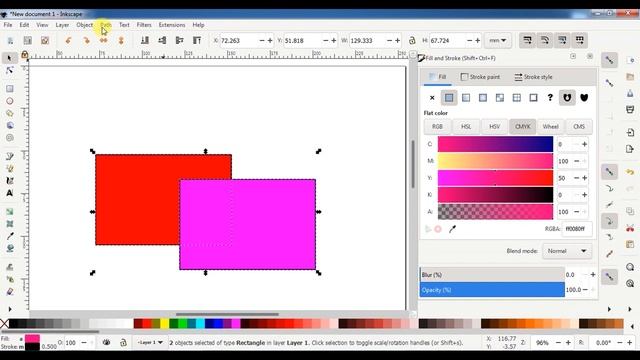Choose the 3D box tool
The width and height of the screenshot is (640, 360).
10,125
